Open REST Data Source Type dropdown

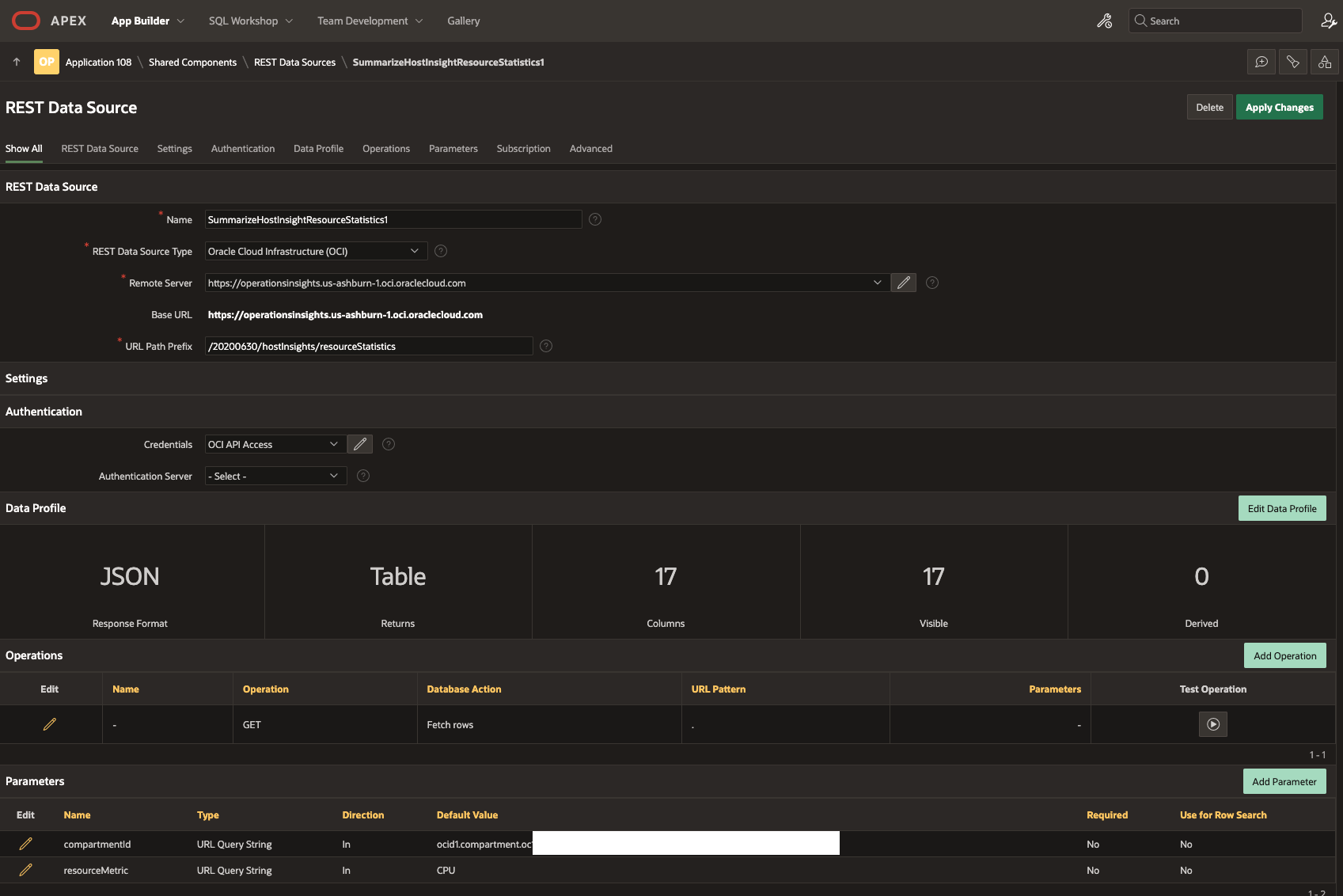[x=316, y=251]
